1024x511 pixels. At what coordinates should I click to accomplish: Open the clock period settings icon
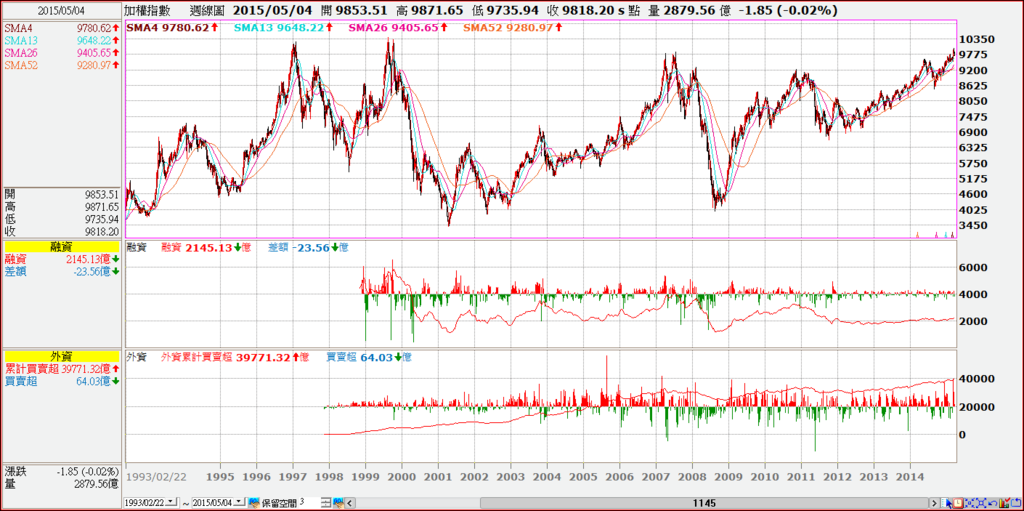958,503
